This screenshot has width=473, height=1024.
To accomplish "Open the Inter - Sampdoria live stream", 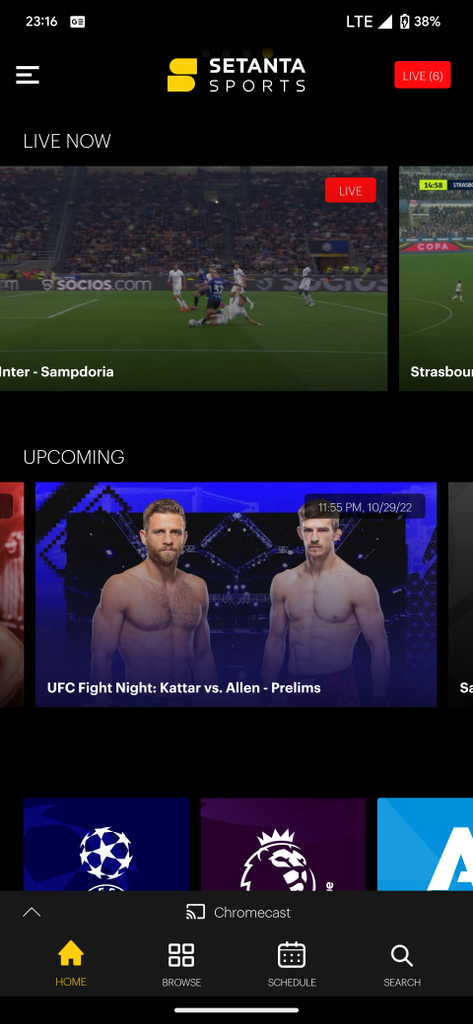I will click(193, 278).
